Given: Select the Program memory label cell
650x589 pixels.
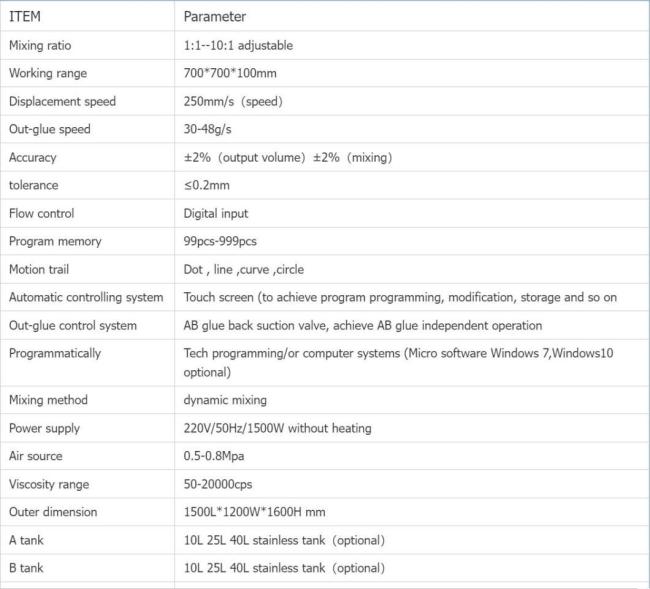Looking at the screenshot, I should tap(55, 241).
